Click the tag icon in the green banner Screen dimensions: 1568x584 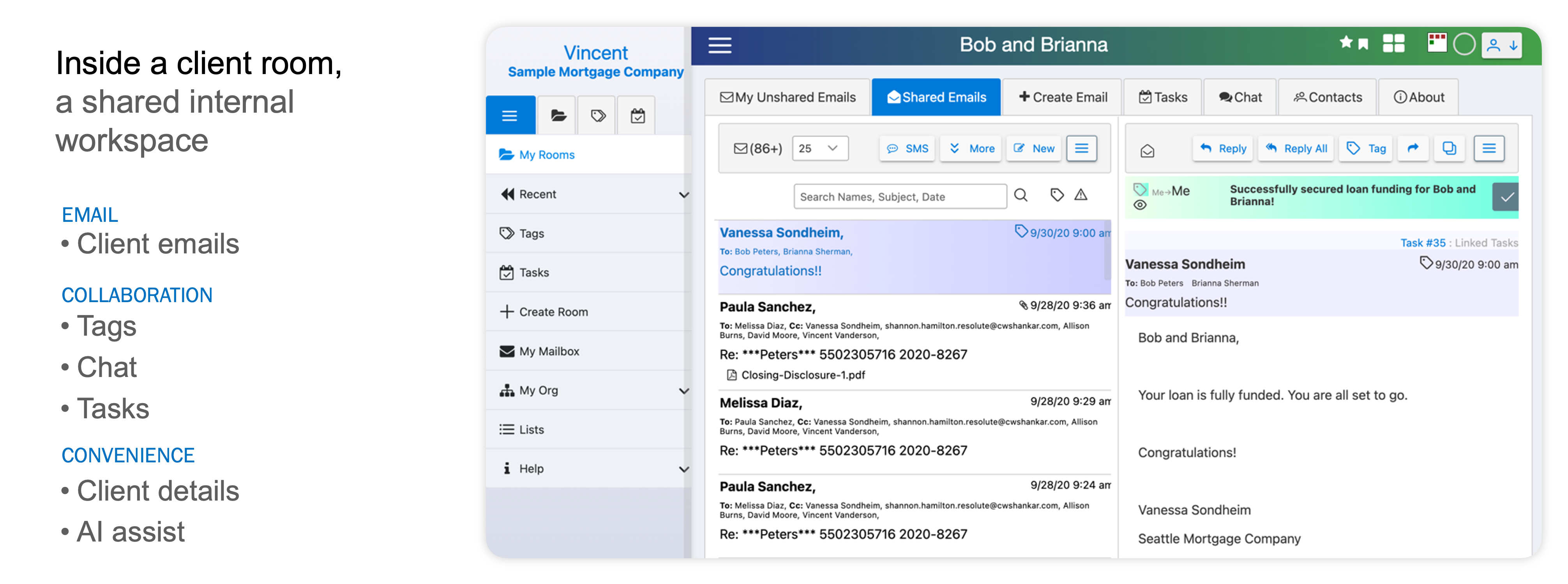tap(1140, 189)
